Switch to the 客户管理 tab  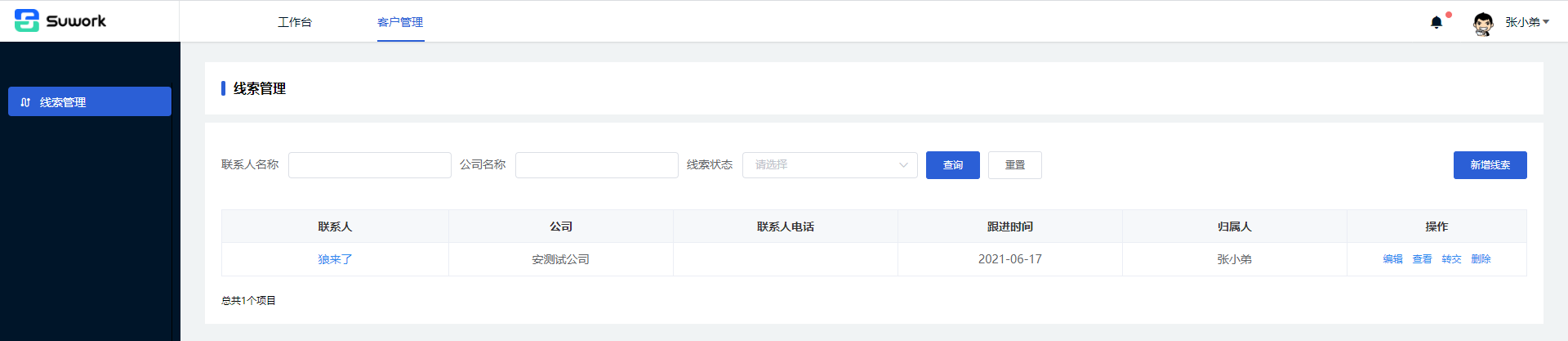pos(400,22)
